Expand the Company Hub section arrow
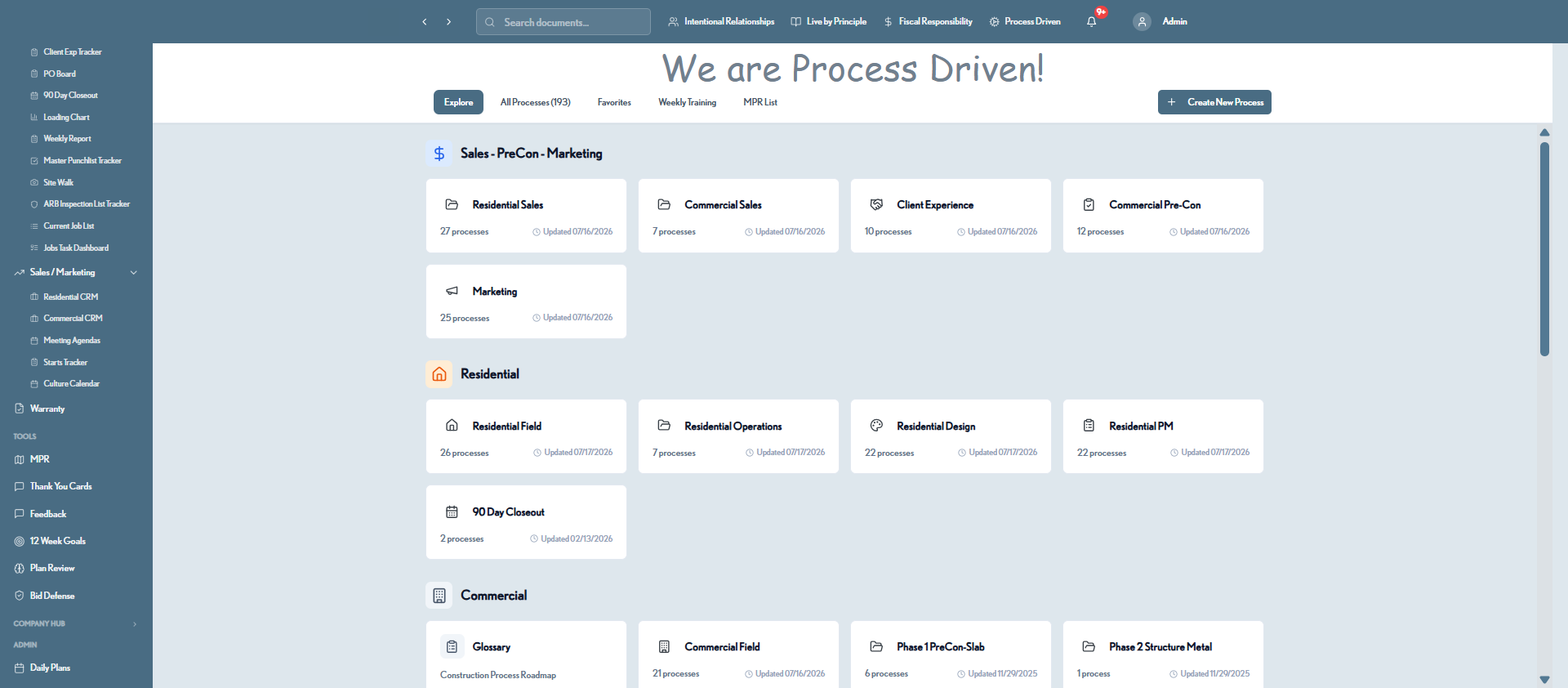1568x688 pixels. [135, 623]
